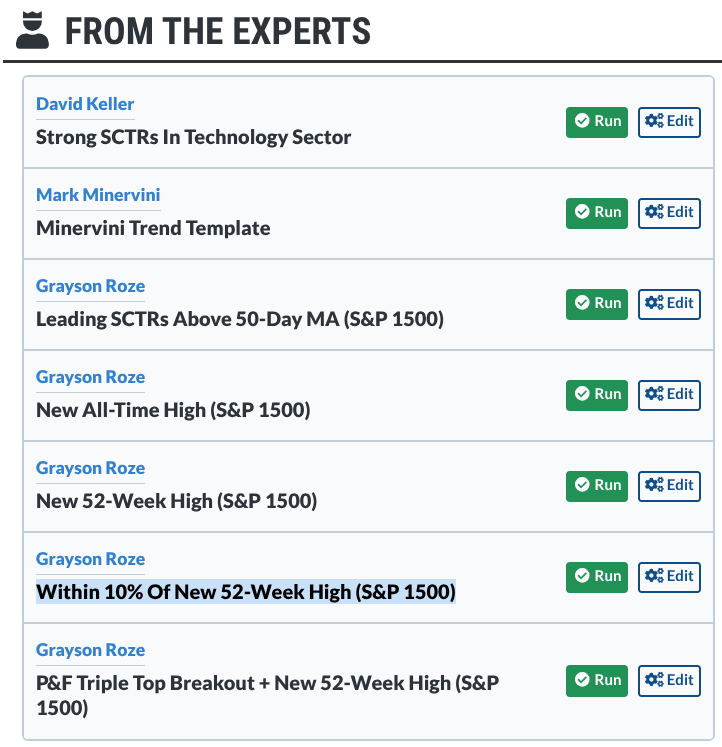Select the highlighted Within 10% scan title
Screen dimensions: 722x747
tap(245, 592)
